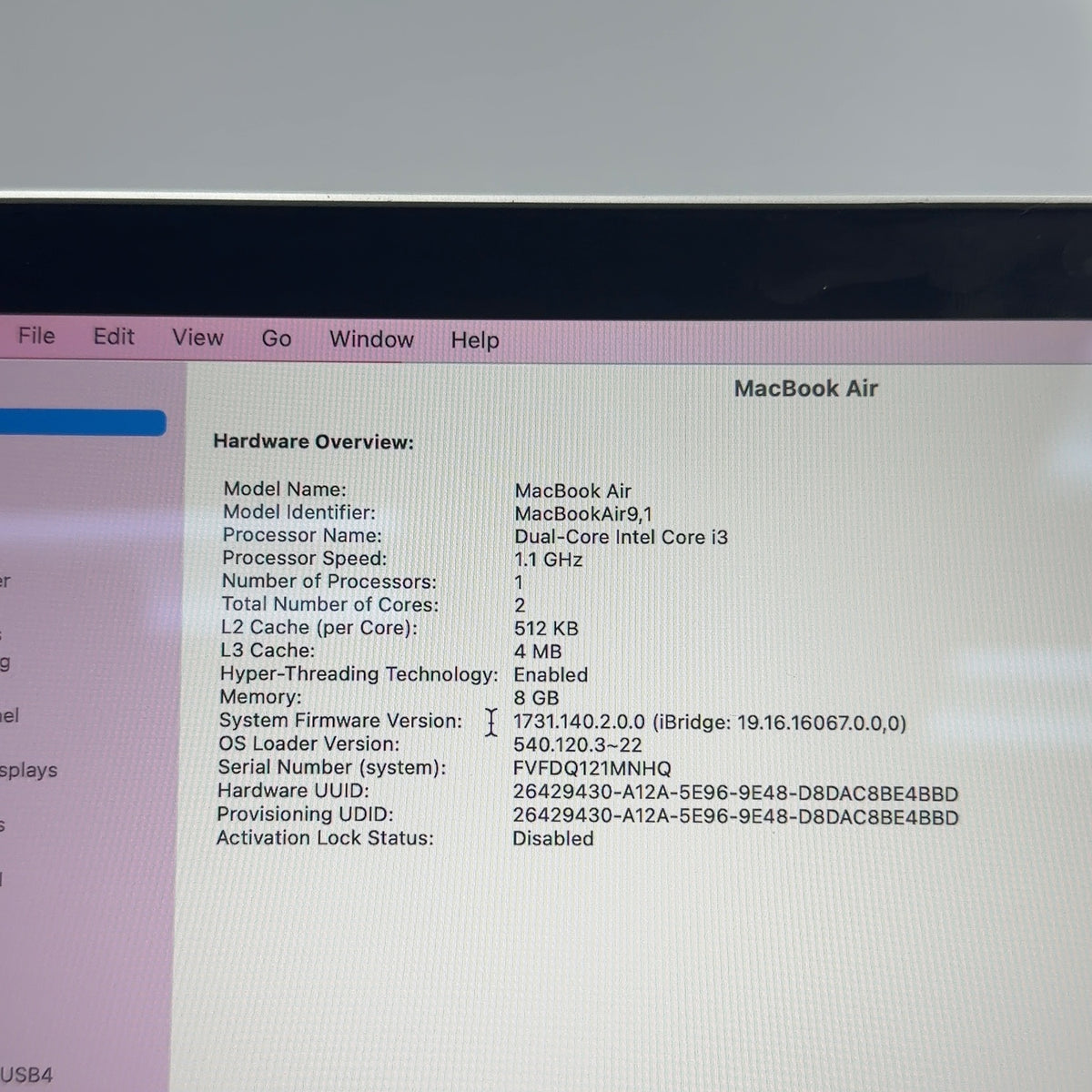
Task: Click the System Firmware Version label
Action: pyautogui.click(x=340, y=721)
